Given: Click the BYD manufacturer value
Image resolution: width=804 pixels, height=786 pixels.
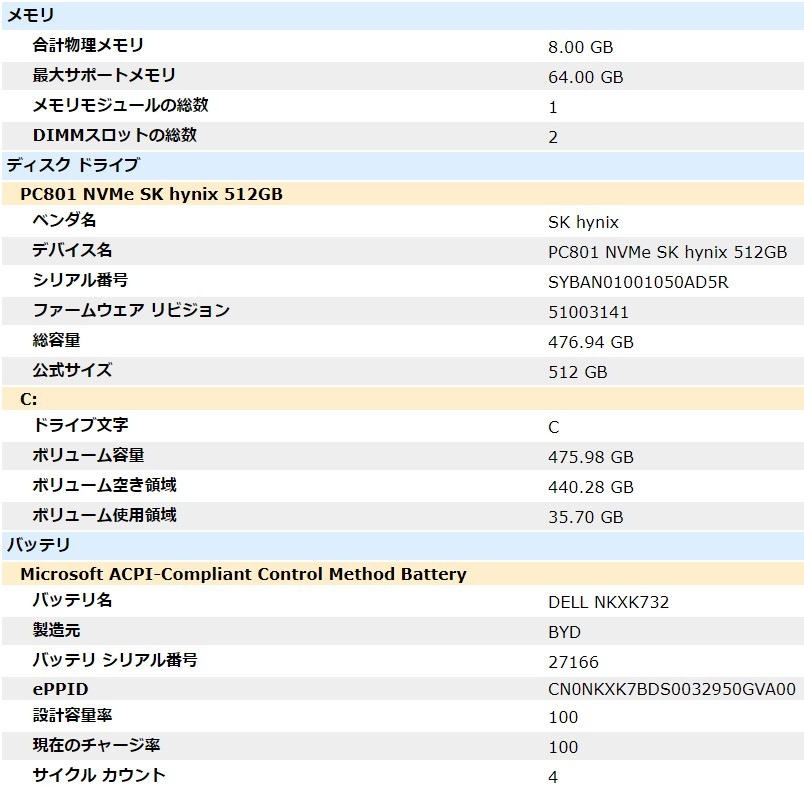Looking at the screenshot, I should coord(564,632).
